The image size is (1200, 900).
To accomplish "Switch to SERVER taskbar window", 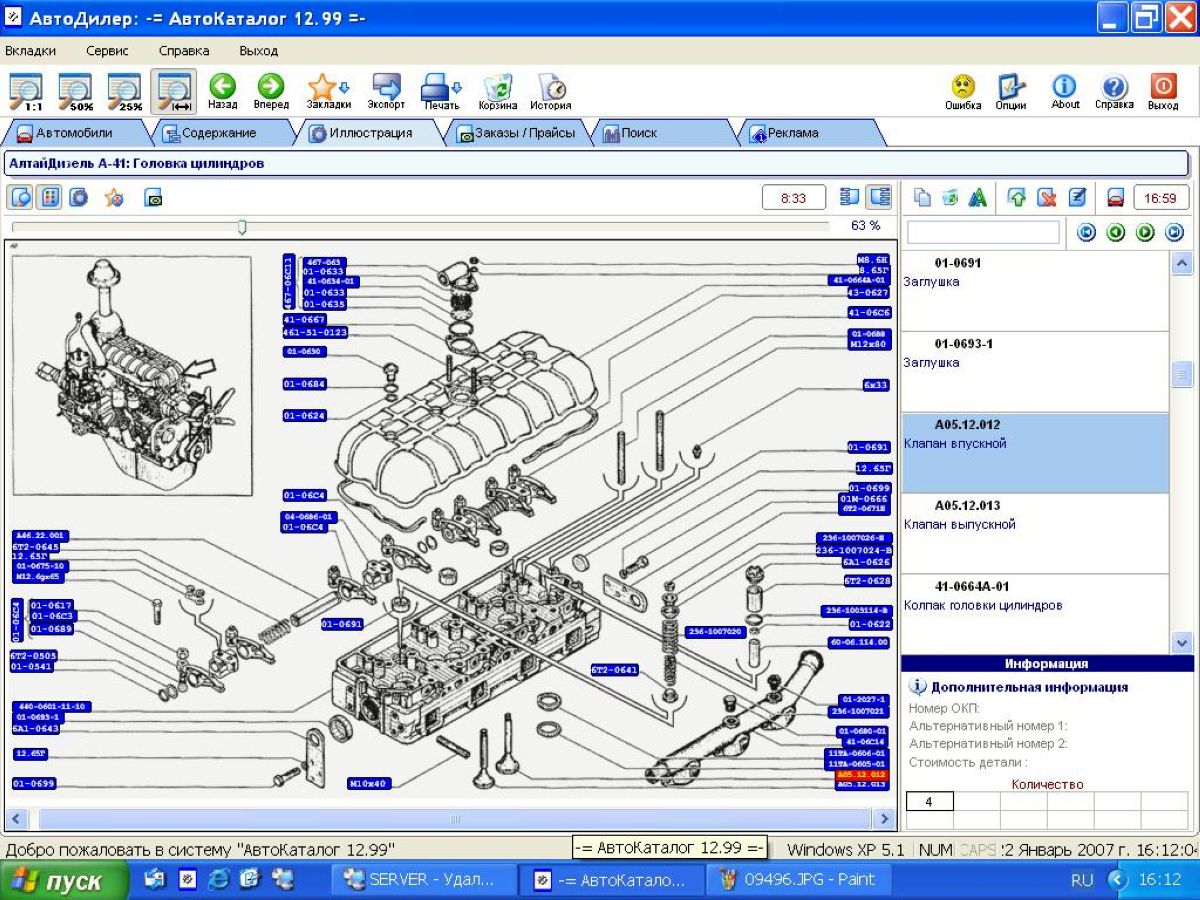I will [x=422, y=881].
